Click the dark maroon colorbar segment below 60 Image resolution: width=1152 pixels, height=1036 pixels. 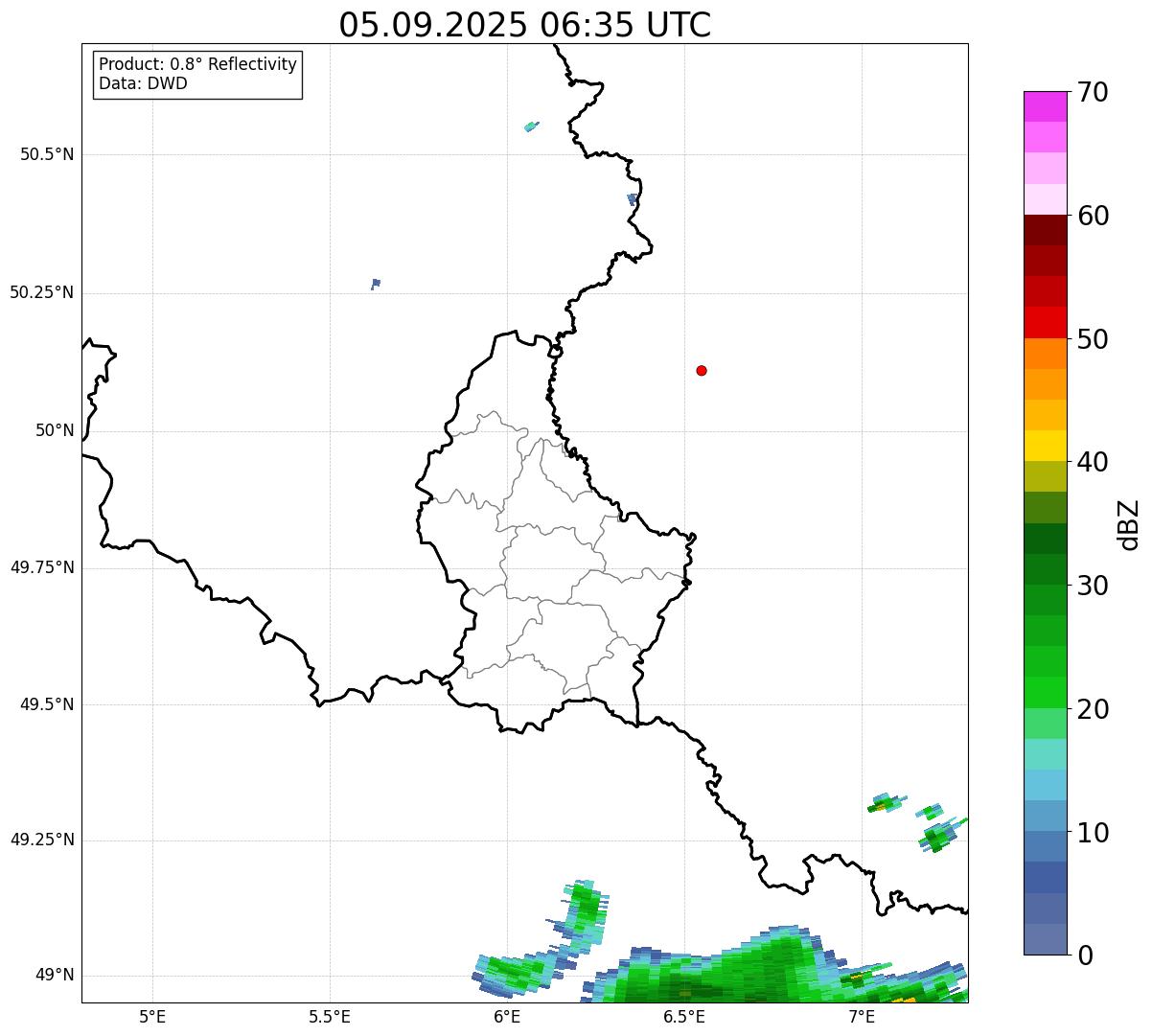click(1046, 230)
